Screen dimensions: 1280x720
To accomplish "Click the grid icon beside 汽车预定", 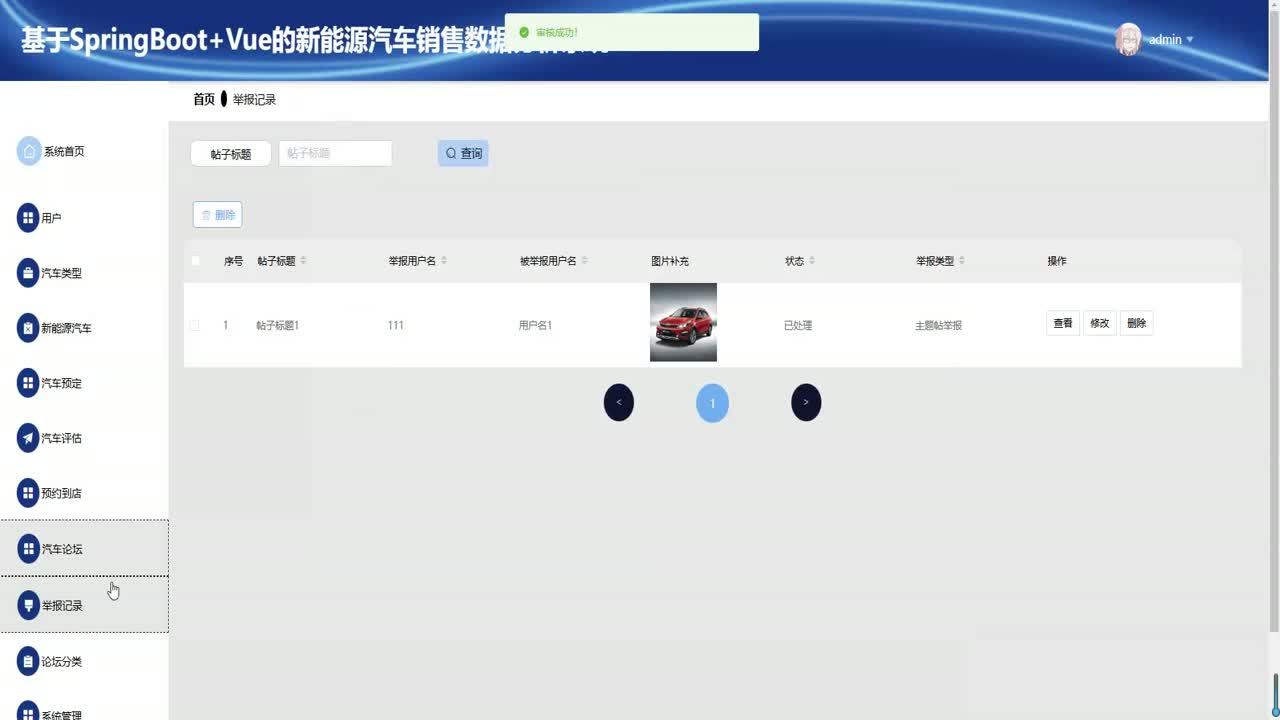I will 28,383.
